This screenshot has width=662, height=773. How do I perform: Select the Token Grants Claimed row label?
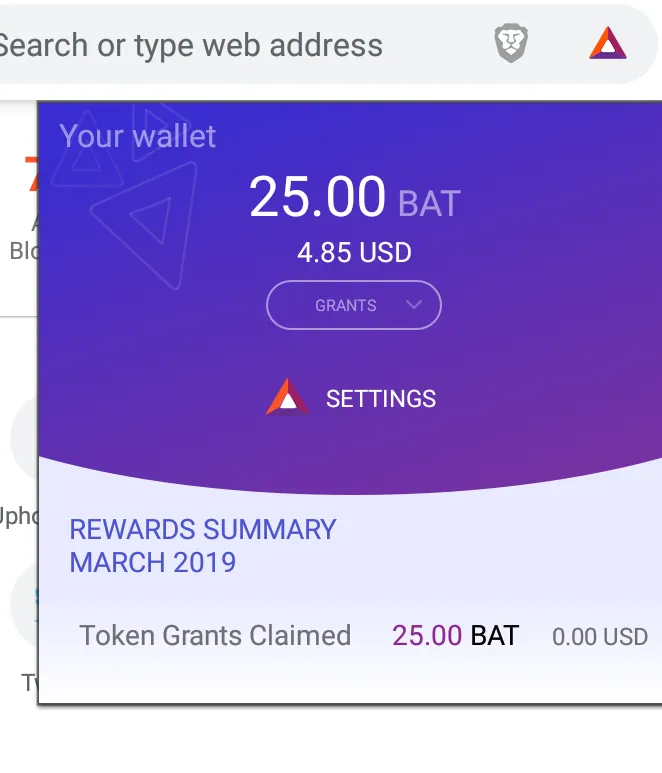215,635
